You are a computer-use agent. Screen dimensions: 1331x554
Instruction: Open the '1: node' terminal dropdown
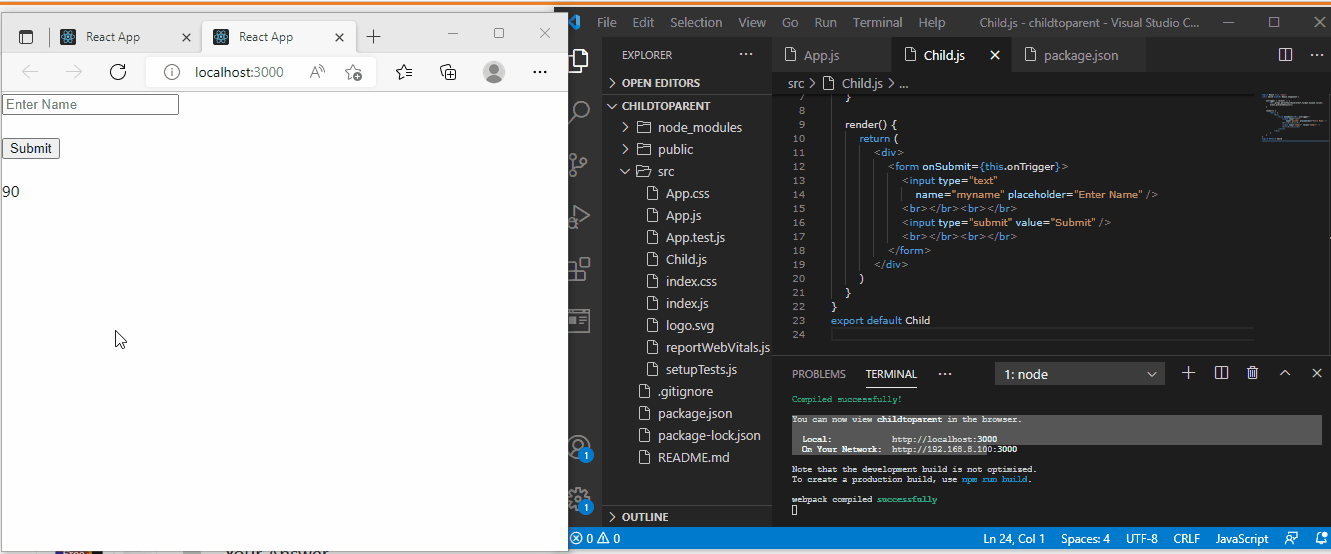tap(1079, 374)
